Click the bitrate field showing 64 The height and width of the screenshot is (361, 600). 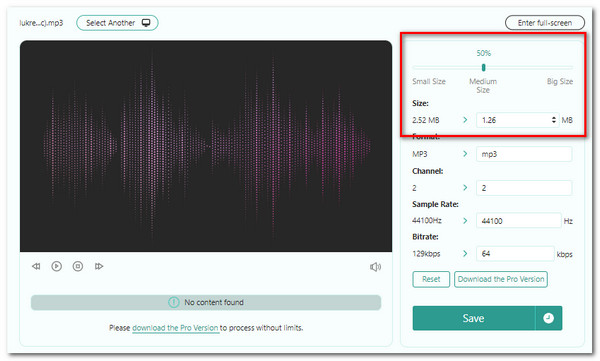(515, 254)
